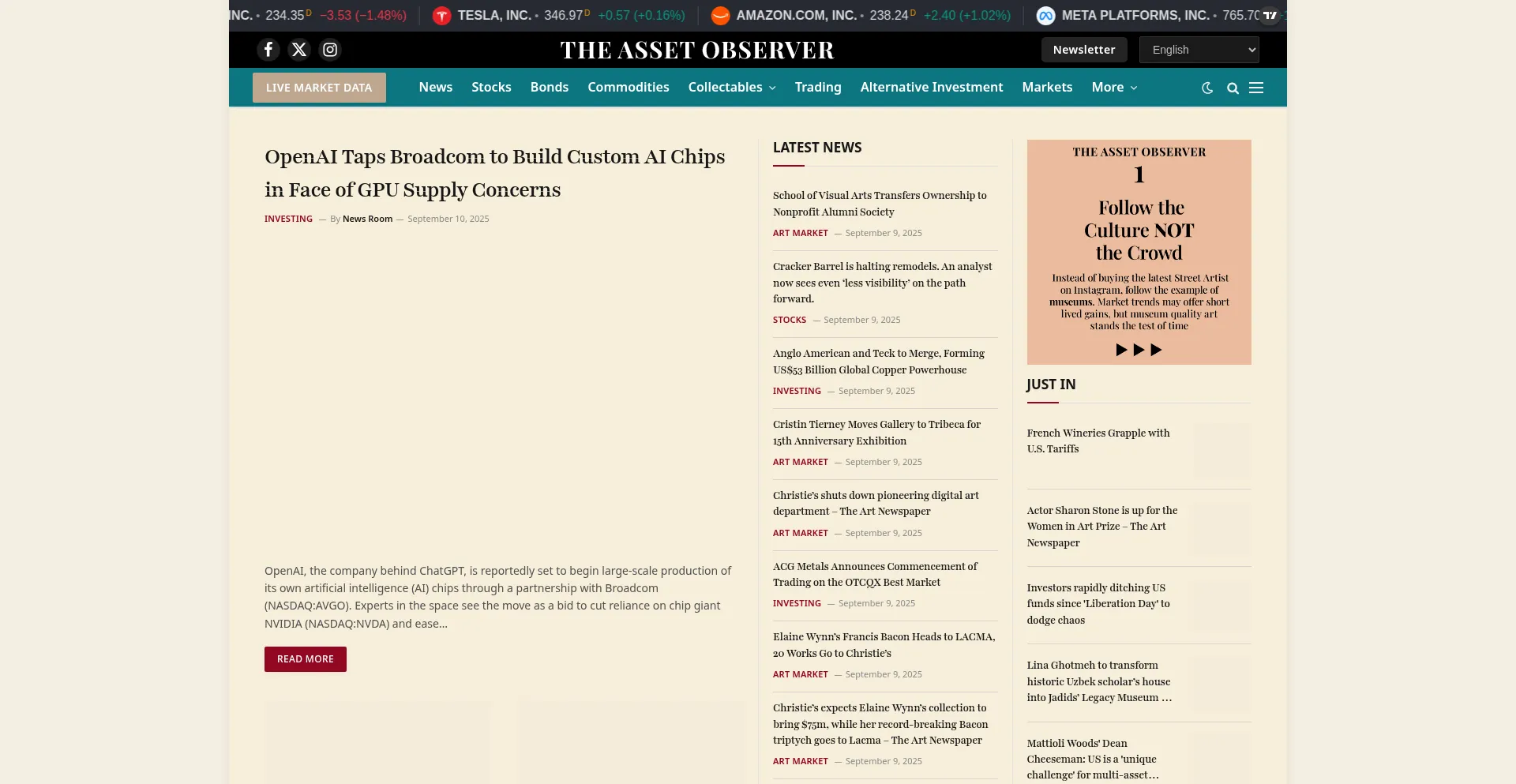Click Stocks tag under Cracker Barrel

pos(790,320)
